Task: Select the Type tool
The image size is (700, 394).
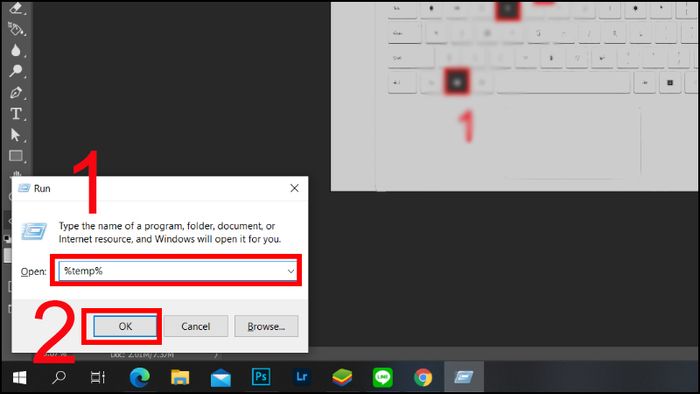Action: point(16,114)
